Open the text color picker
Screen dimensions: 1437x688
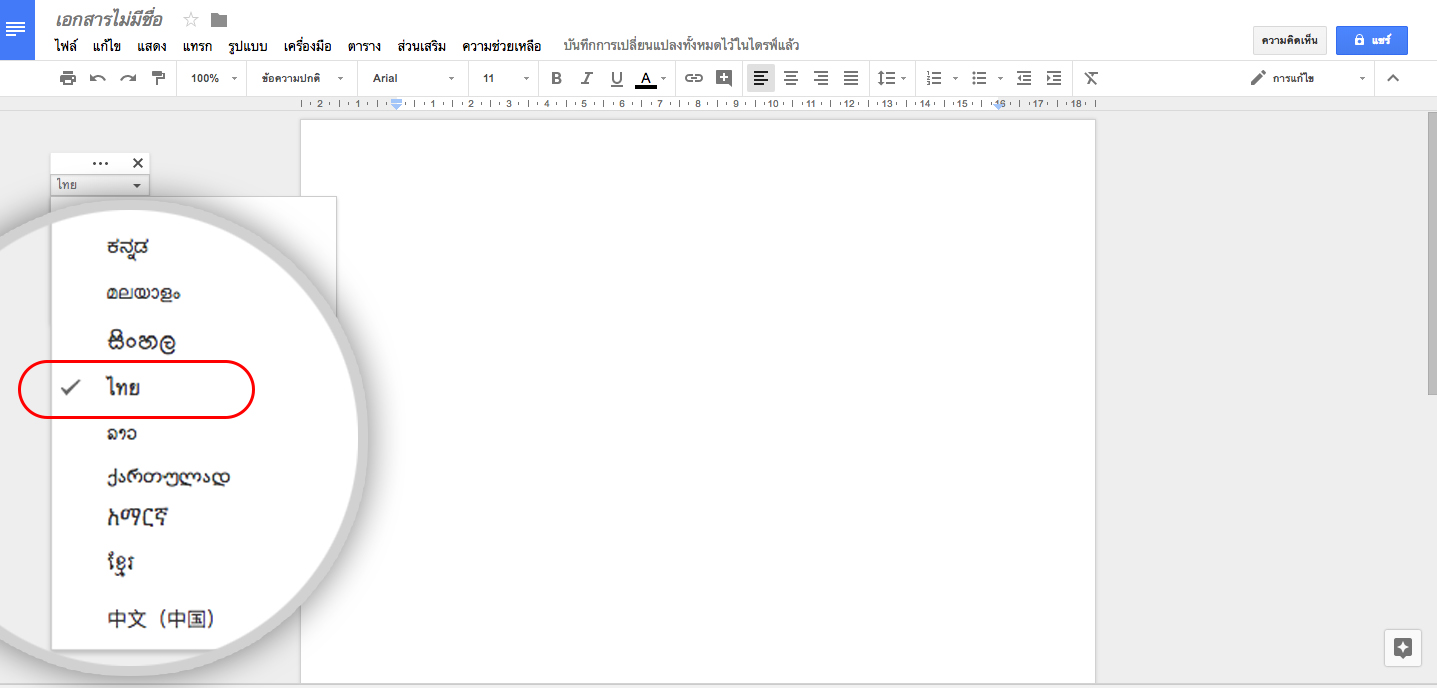(x=651, y=78)
